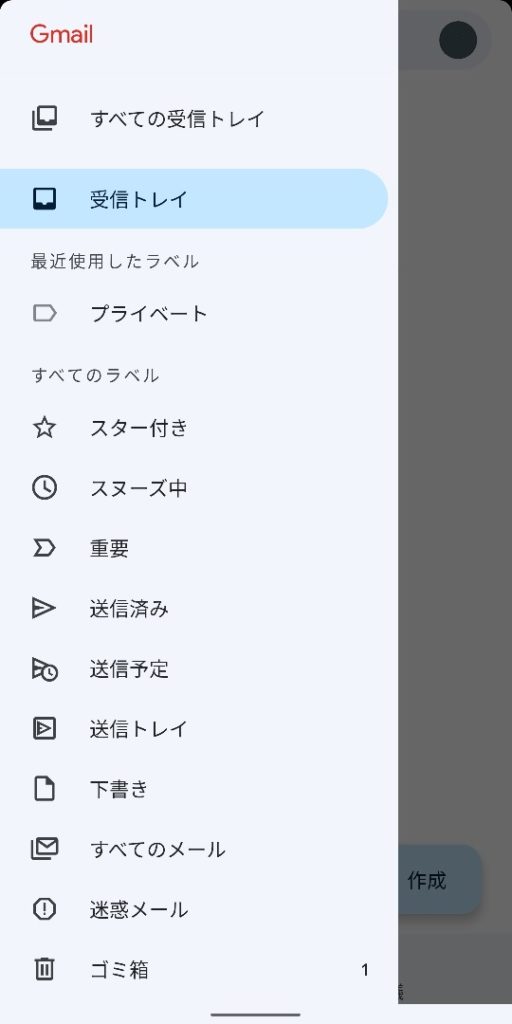Screen dimensions: 512x1024
Task: Open starred mail via star icon
Action: point(44,428)
